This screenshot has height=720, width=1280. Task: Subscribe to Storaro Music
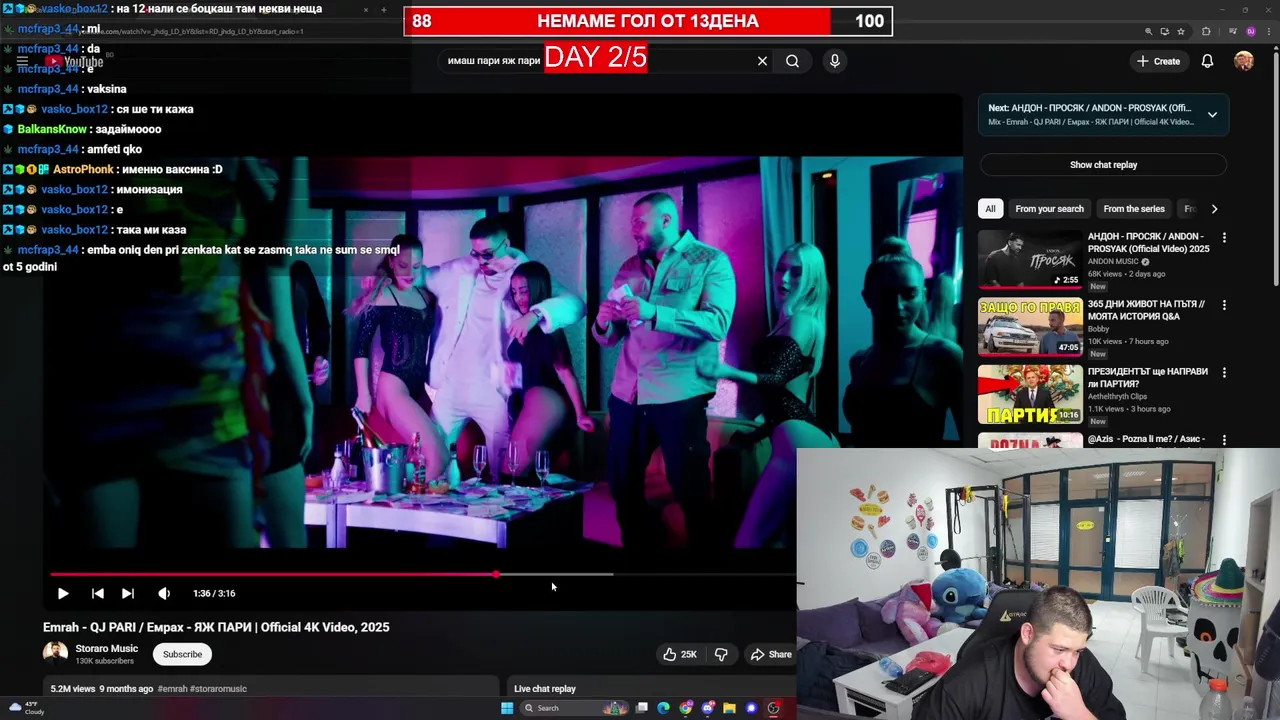pyautogui.click(x=182, y=654)
